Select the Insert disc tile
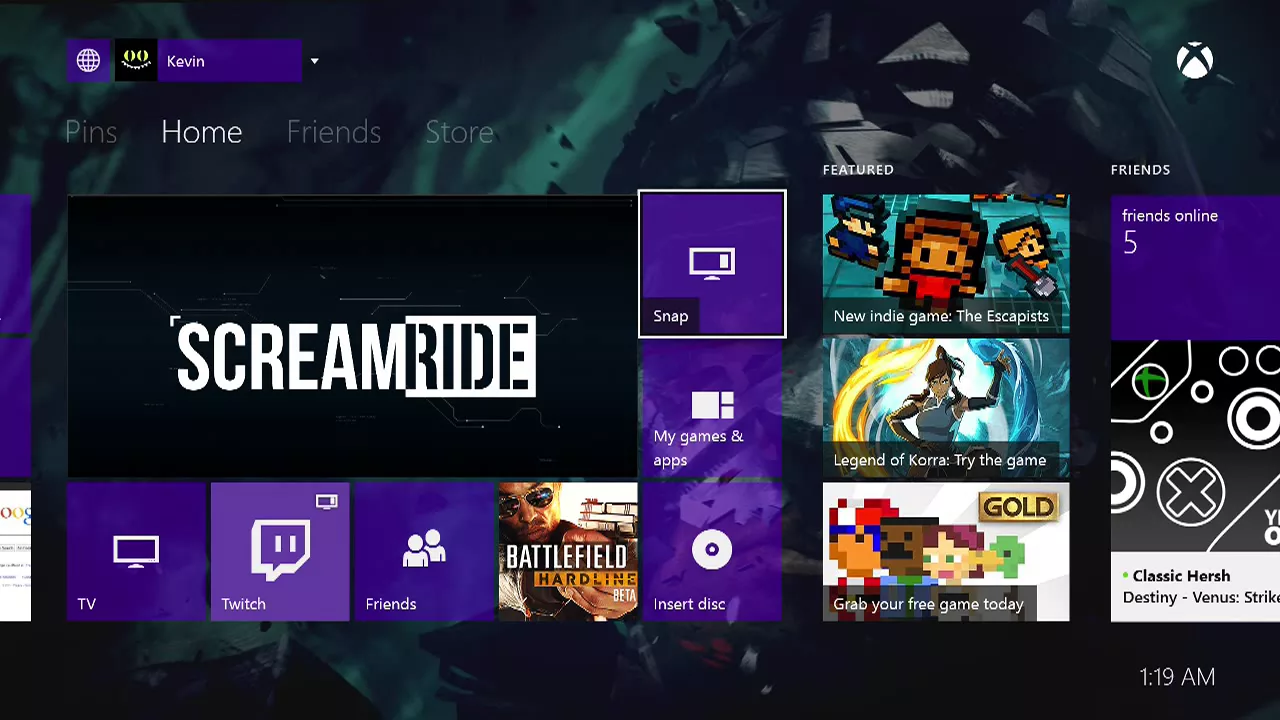Viewport: 1280px width, 720px height. click(x=712, y=552)
